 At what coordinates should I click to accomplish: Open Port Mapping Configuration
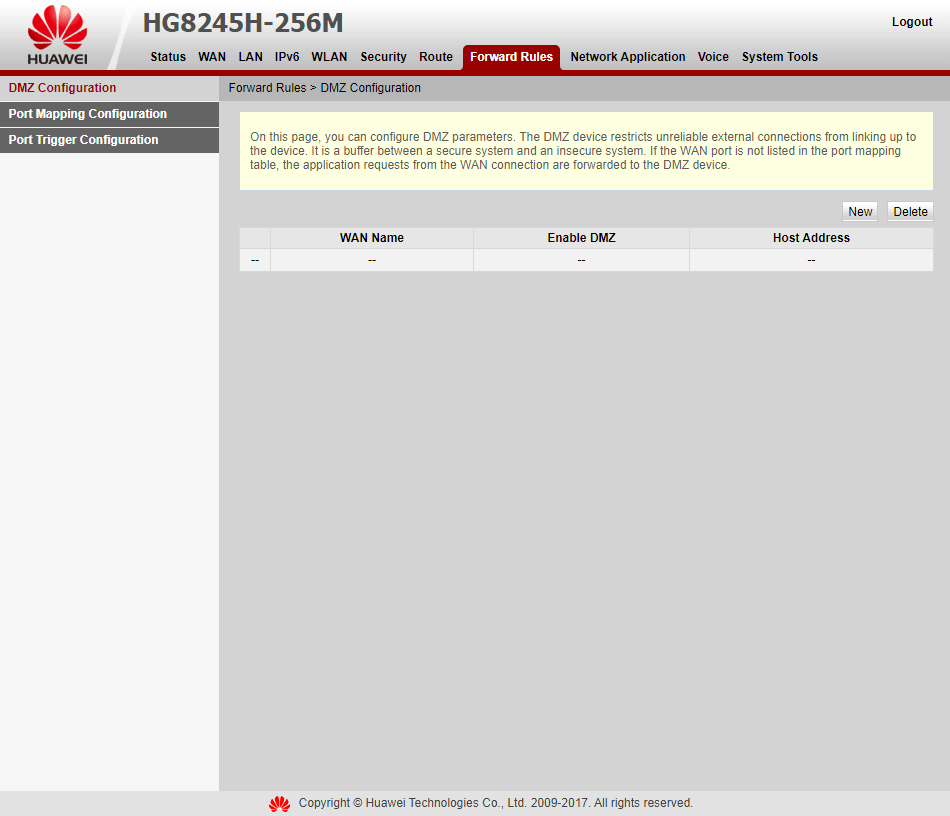87,114
